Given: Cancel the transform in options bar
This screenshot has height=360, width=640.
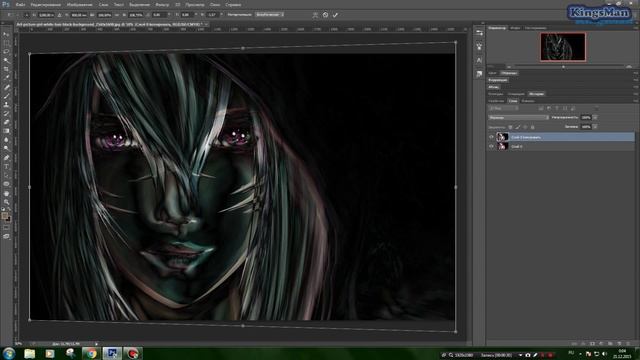Looking at the screenshot, I should 325,15.
